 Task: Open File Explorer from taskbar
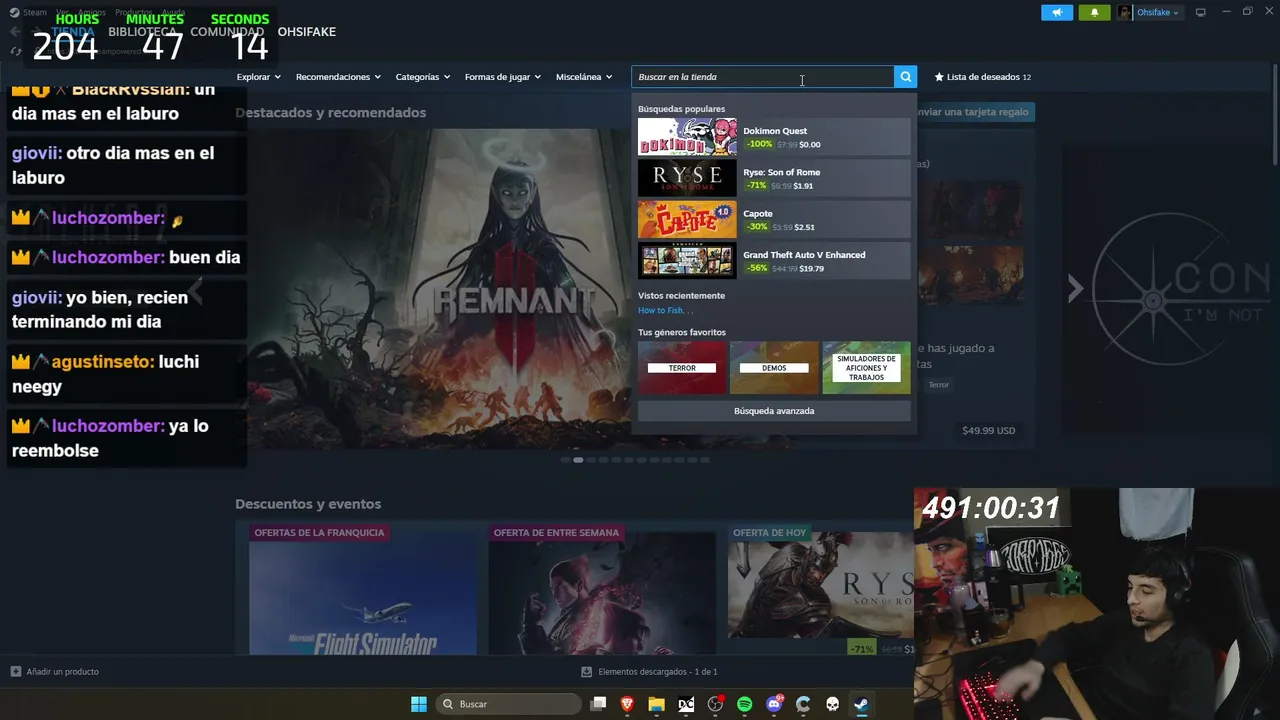[656, 704]
